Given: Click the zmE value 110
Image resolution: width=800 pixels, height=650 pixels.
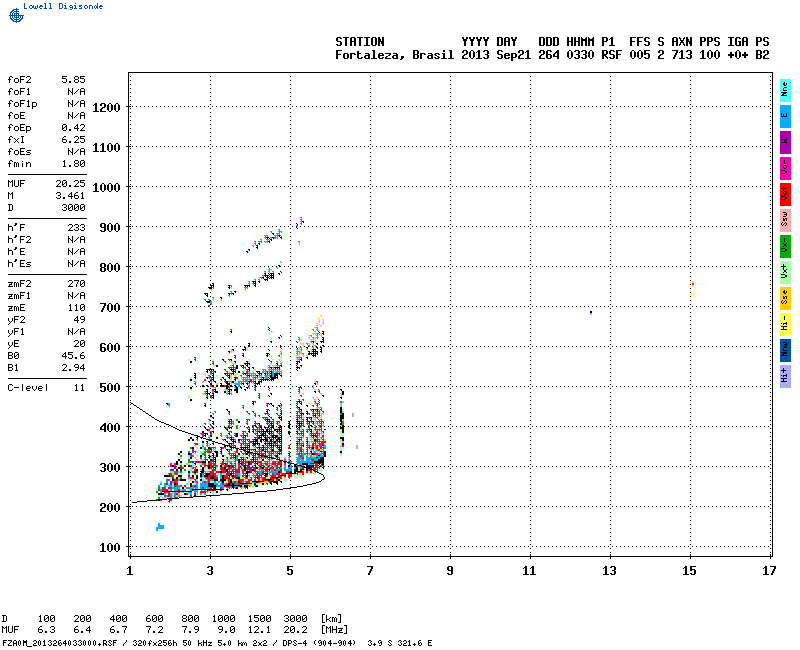Looking at the screenshot, I should click(x=77, y=308).
